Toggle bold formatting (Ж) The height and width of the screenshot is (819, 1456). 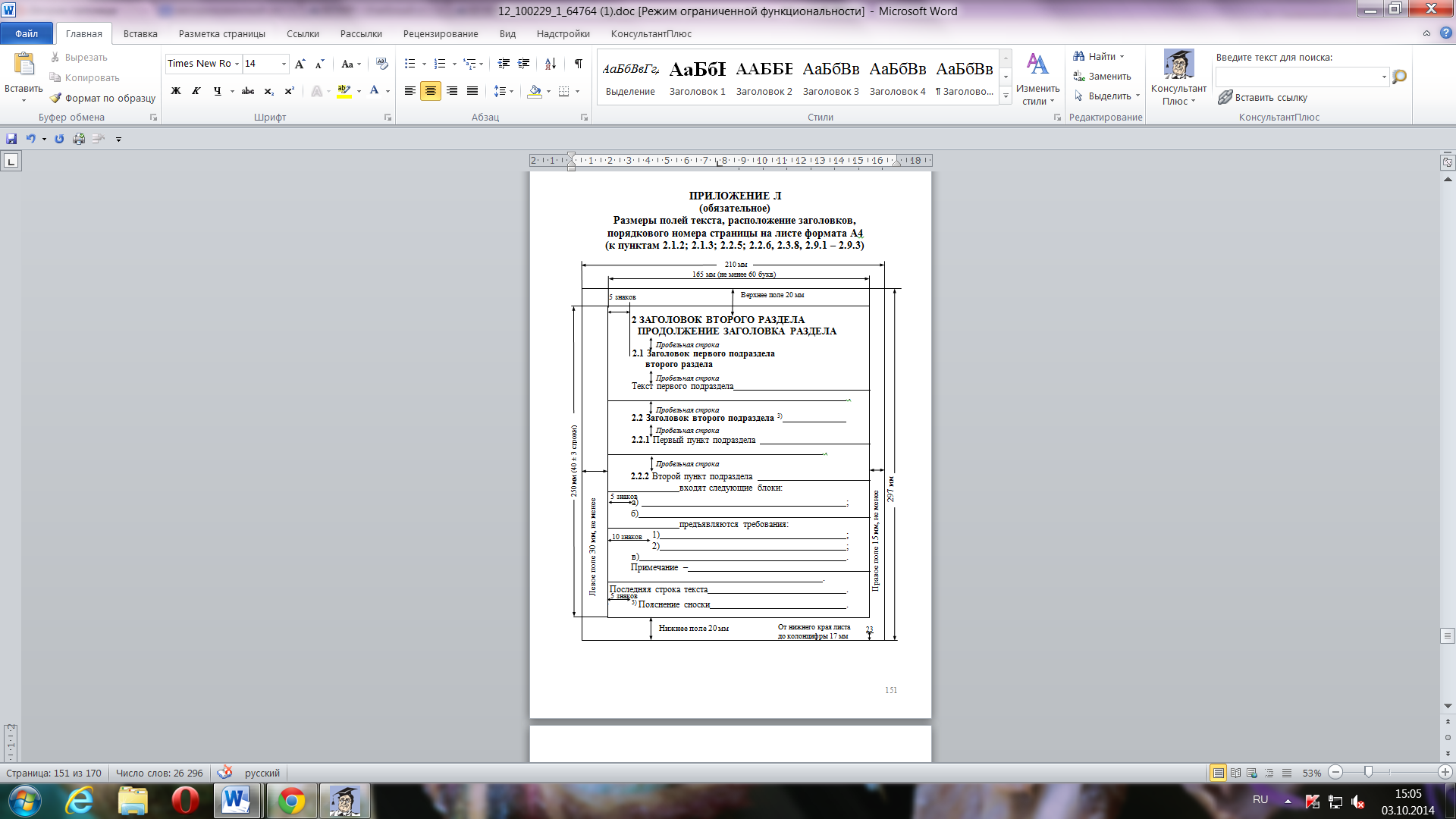point(176,91)
